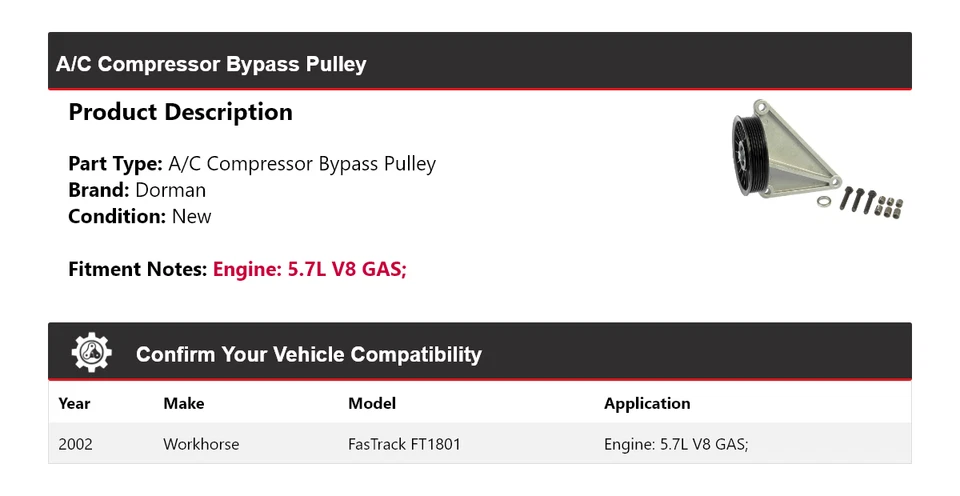Screen dimensions: 960x496
Task: Click the bold Fitment Notes label
Action: (x=138, y=269)
